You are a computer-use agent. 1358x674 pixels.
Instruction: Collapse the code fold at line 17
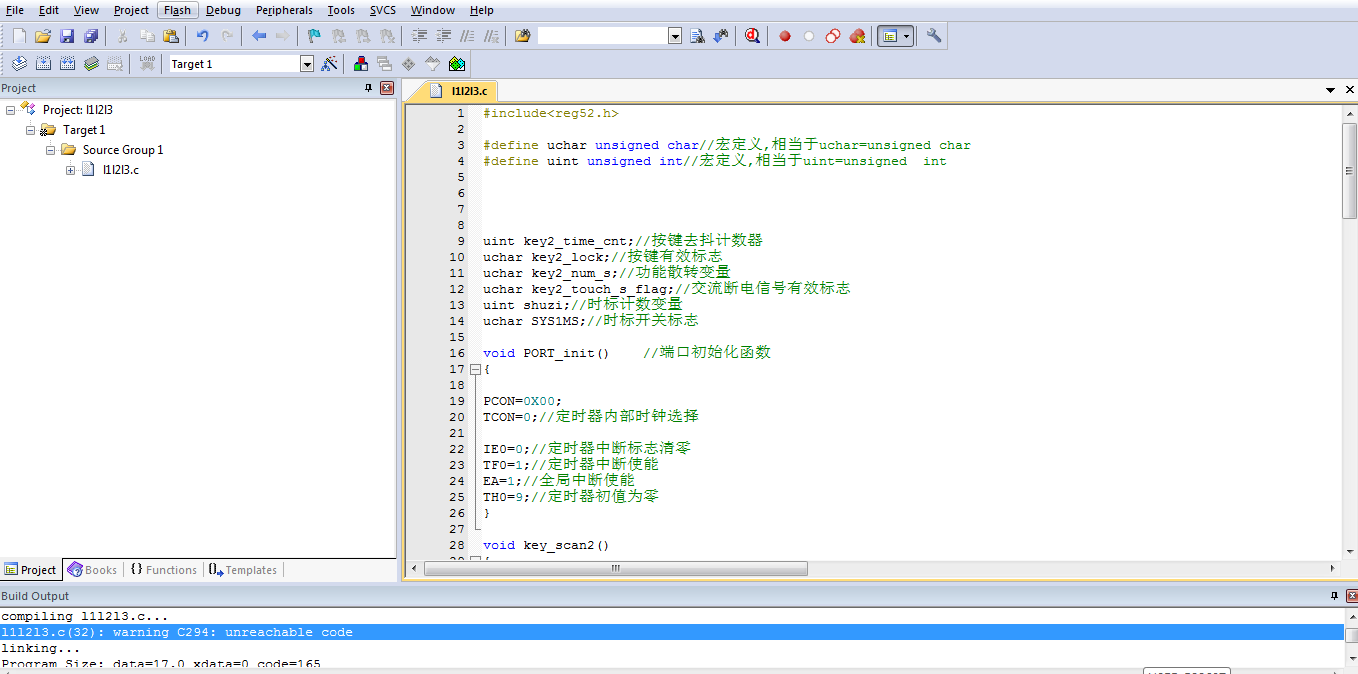pos(476,369)
